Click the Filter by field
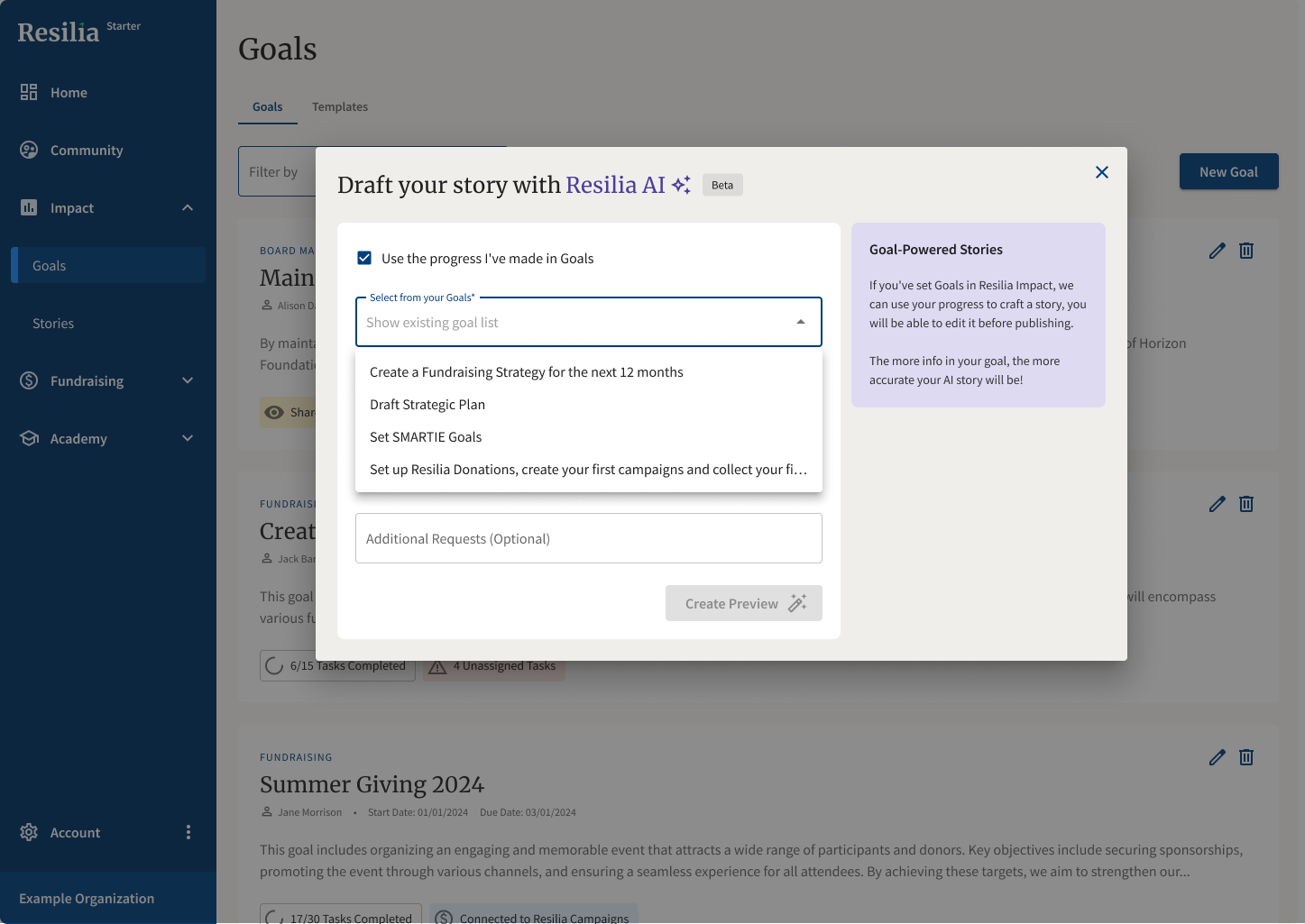The height and width of the screenshot is (924, 1305). 277,171
